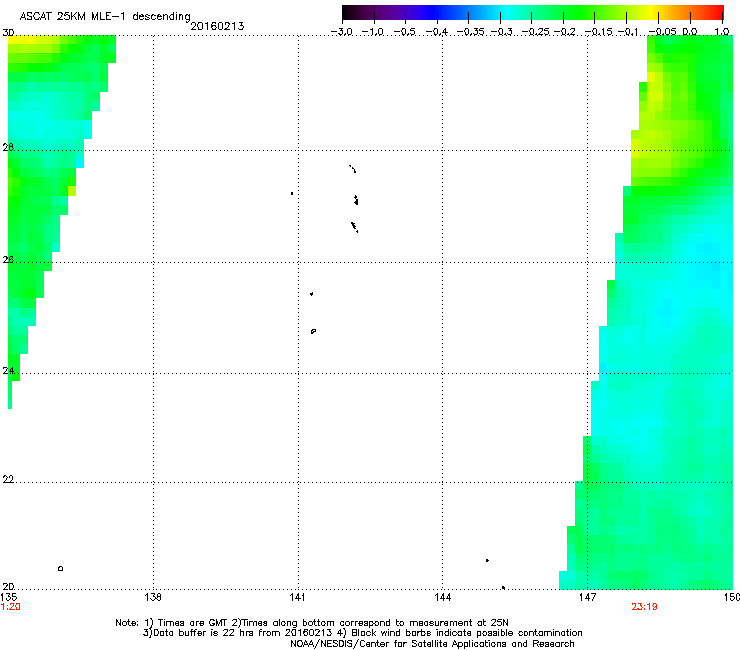Click the -0.25 colorbar label
The width and height of the screenshot is (740, 650).
[536, 32]
